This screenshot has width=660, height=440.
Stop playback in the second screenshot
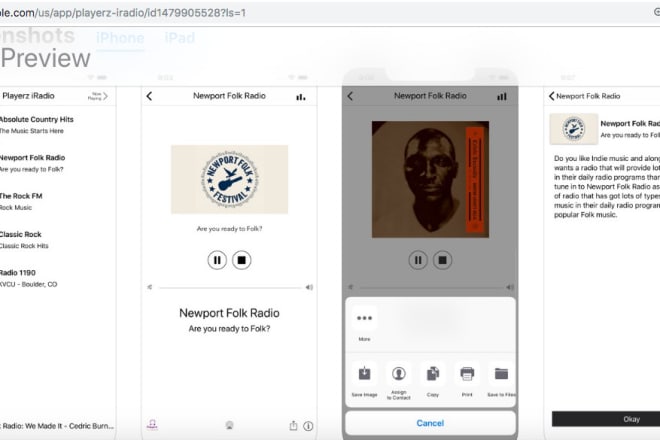coord(242,260)
